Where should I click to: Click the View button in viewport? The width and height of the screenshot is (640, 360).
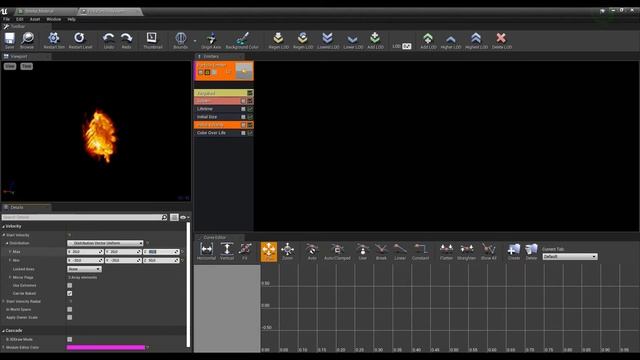[10, 66]
